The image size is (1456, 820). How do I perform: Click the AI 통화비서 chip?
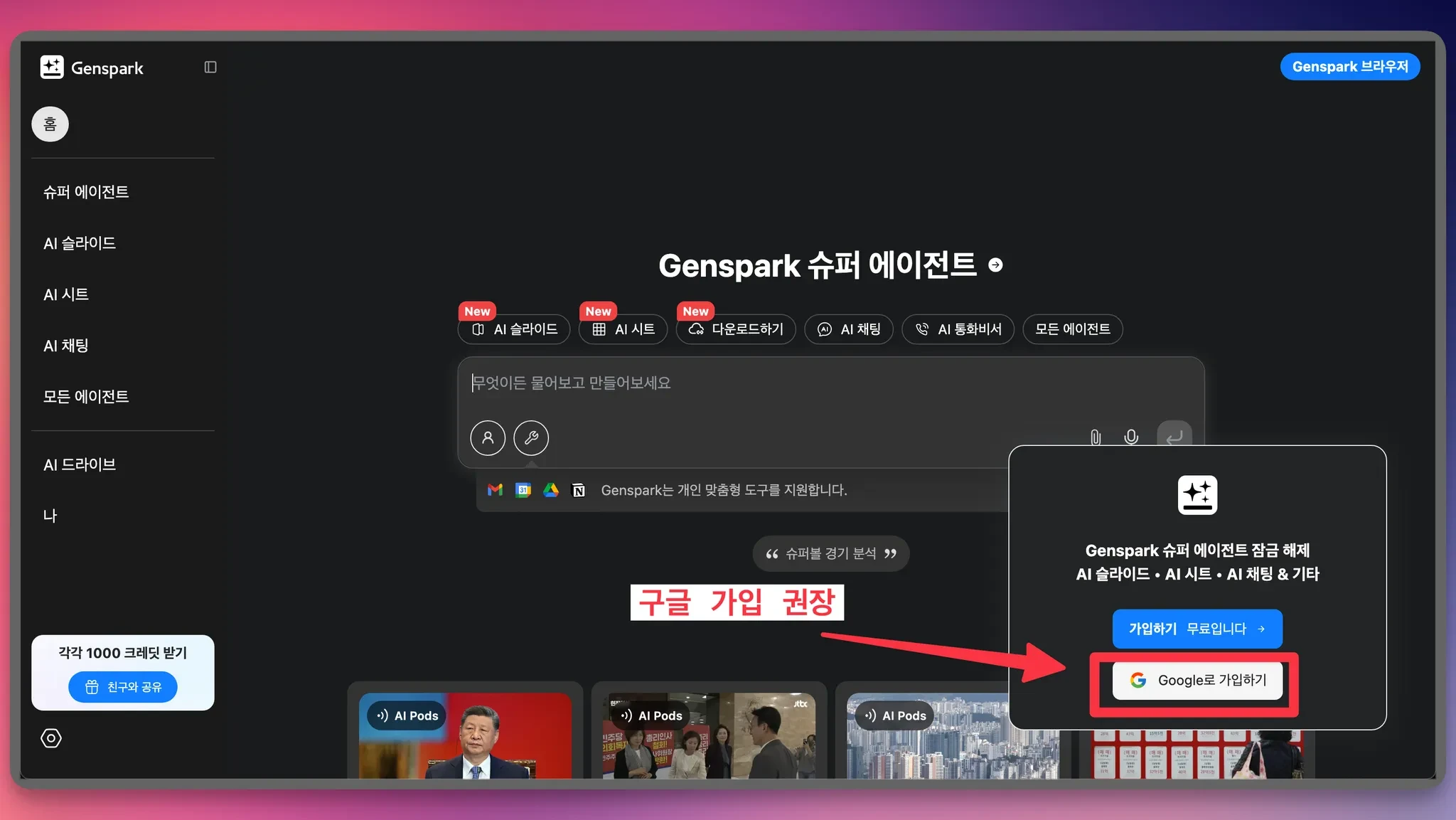pyautogui.click(x=958, y=329)
